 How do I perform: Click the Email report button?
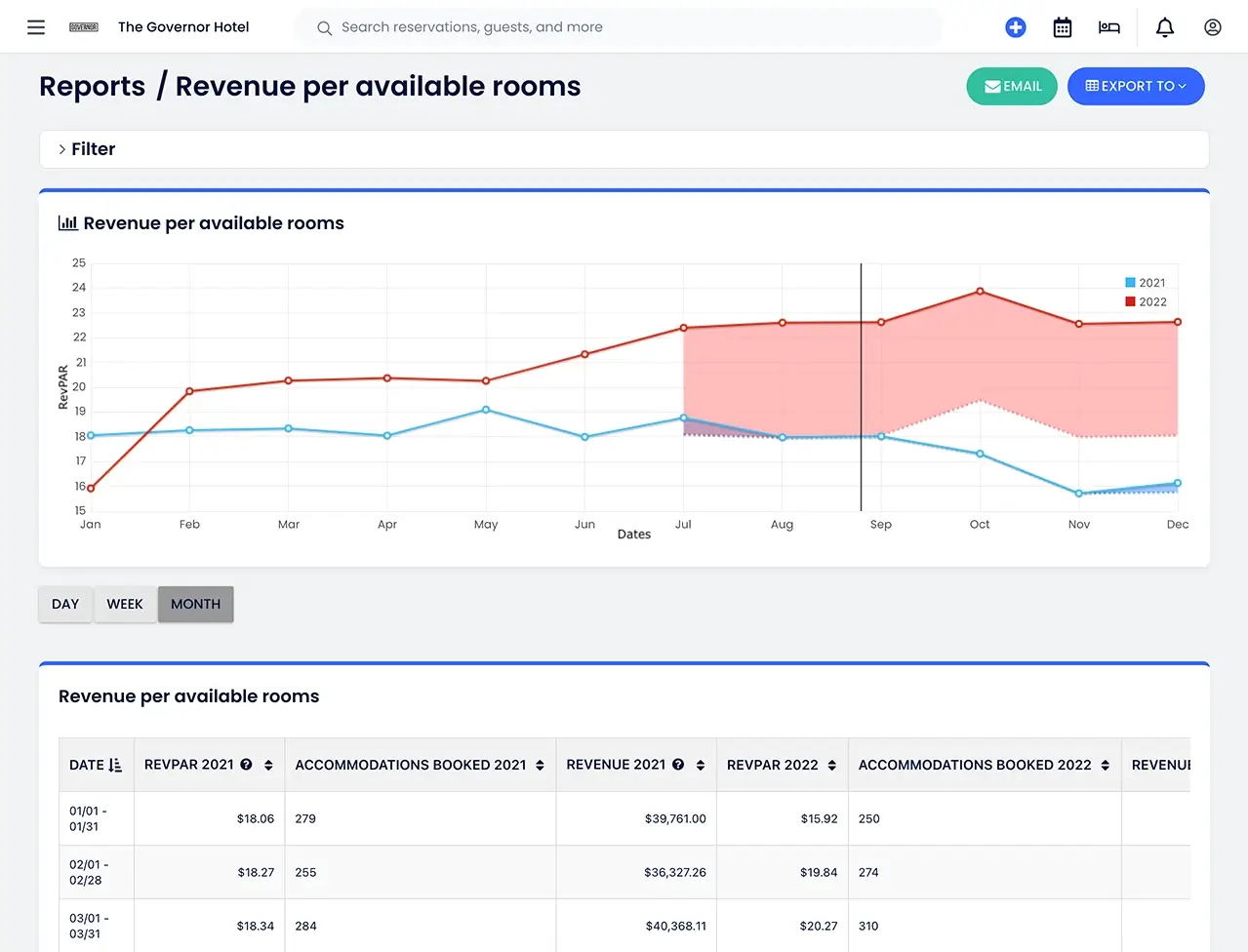[1012, 86]
